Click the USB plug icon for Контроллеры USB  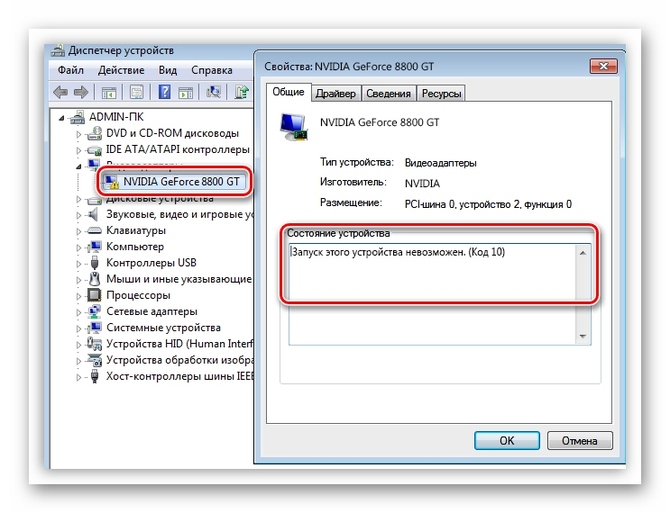tap(95, 263)
